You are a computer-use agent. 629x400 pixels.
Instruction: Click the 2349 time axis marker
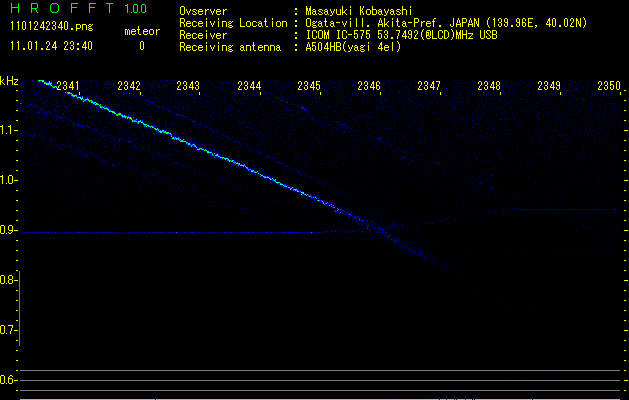(549, 86)
